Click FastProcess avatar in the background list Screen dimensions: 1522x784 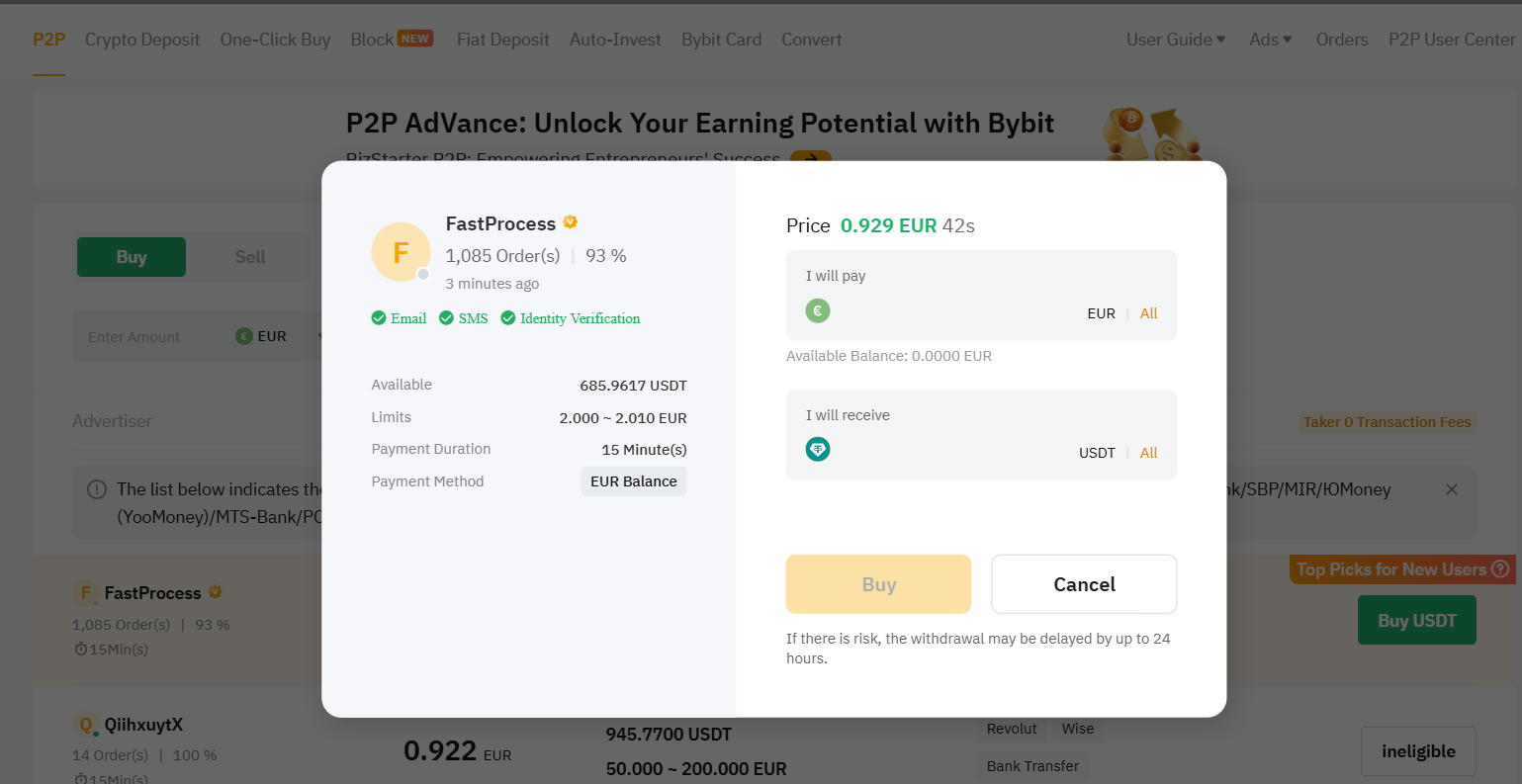pyautogui.click(x=86, y=593)
